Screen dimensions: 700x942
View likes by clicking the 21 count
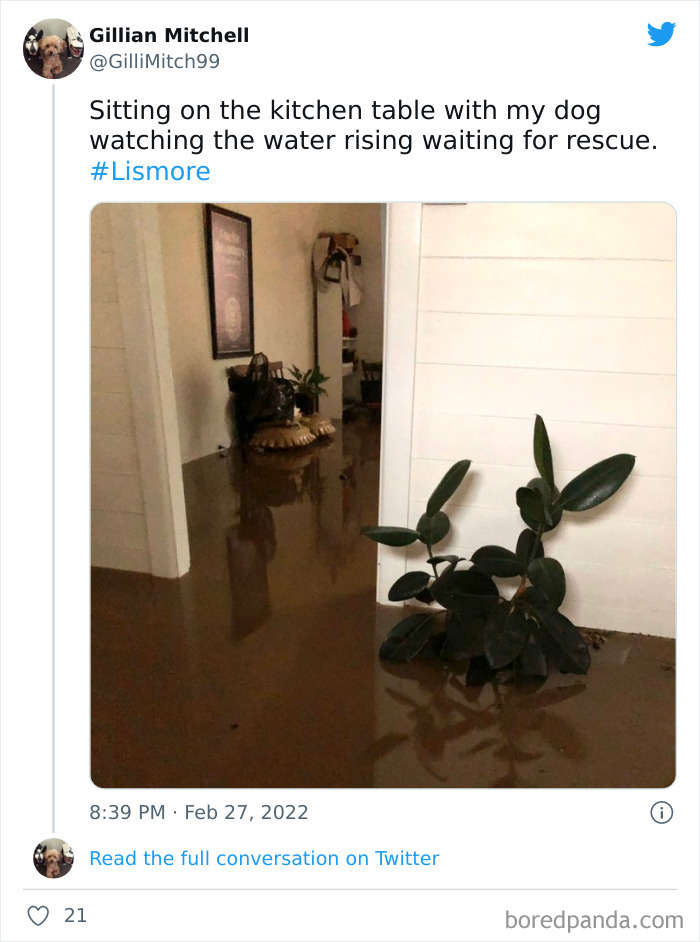click(74, 914)
